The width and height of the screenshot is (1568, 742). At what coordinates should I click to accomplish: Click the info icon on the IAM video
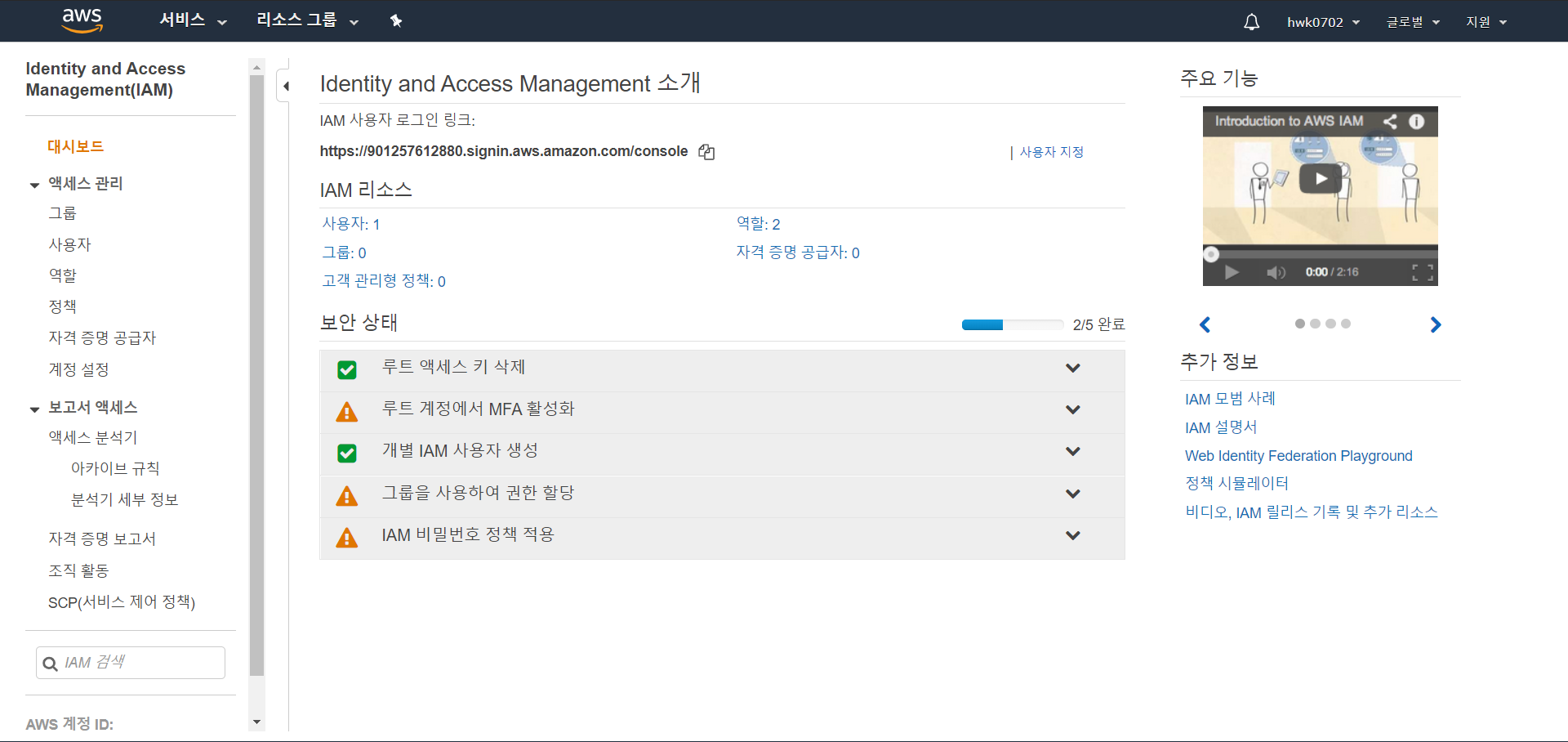point(1417,121)
